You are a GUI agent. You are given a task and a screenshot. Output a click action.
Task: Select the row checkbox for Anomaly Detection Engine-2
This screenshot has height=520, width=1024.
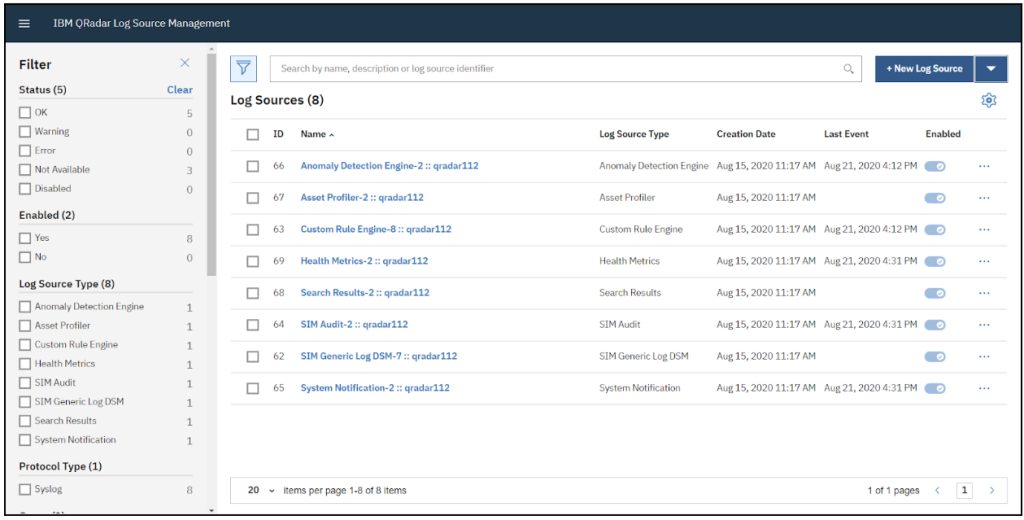tap(253, 166)
